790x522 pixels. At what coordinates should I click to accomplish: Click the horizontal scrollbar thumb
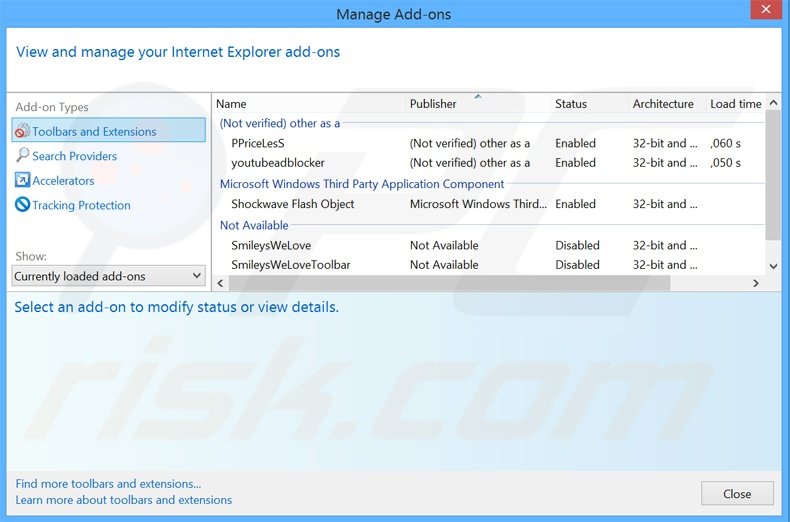click(449, 283)
